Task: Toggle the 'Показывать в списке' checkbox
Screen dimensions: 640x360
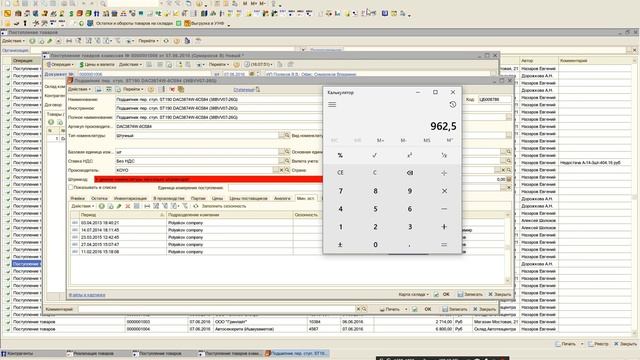Action: tap(71, 187)
